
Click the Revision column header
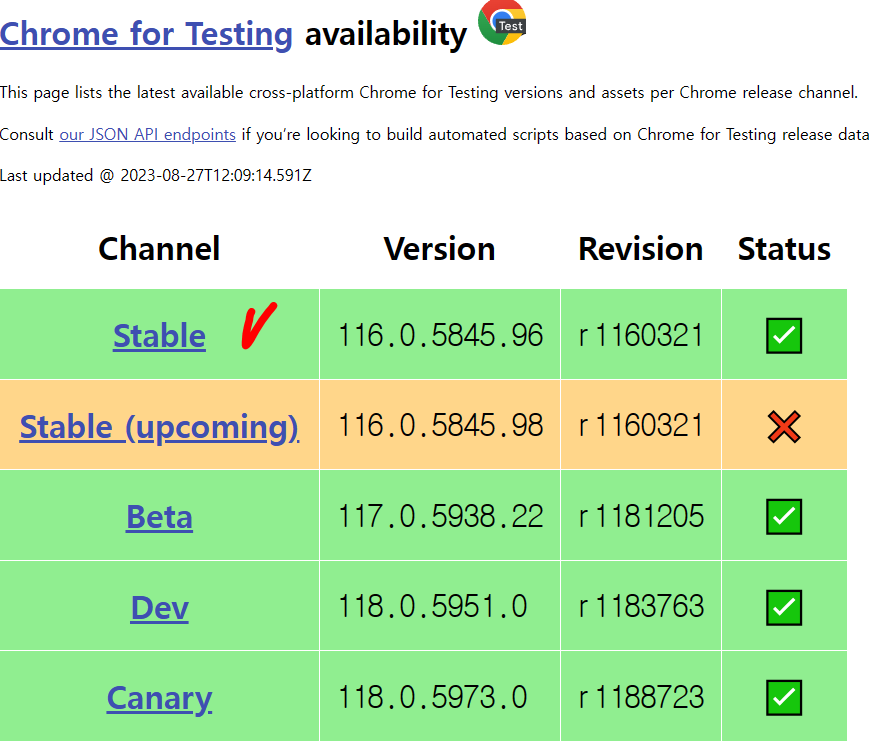(641, 249)
